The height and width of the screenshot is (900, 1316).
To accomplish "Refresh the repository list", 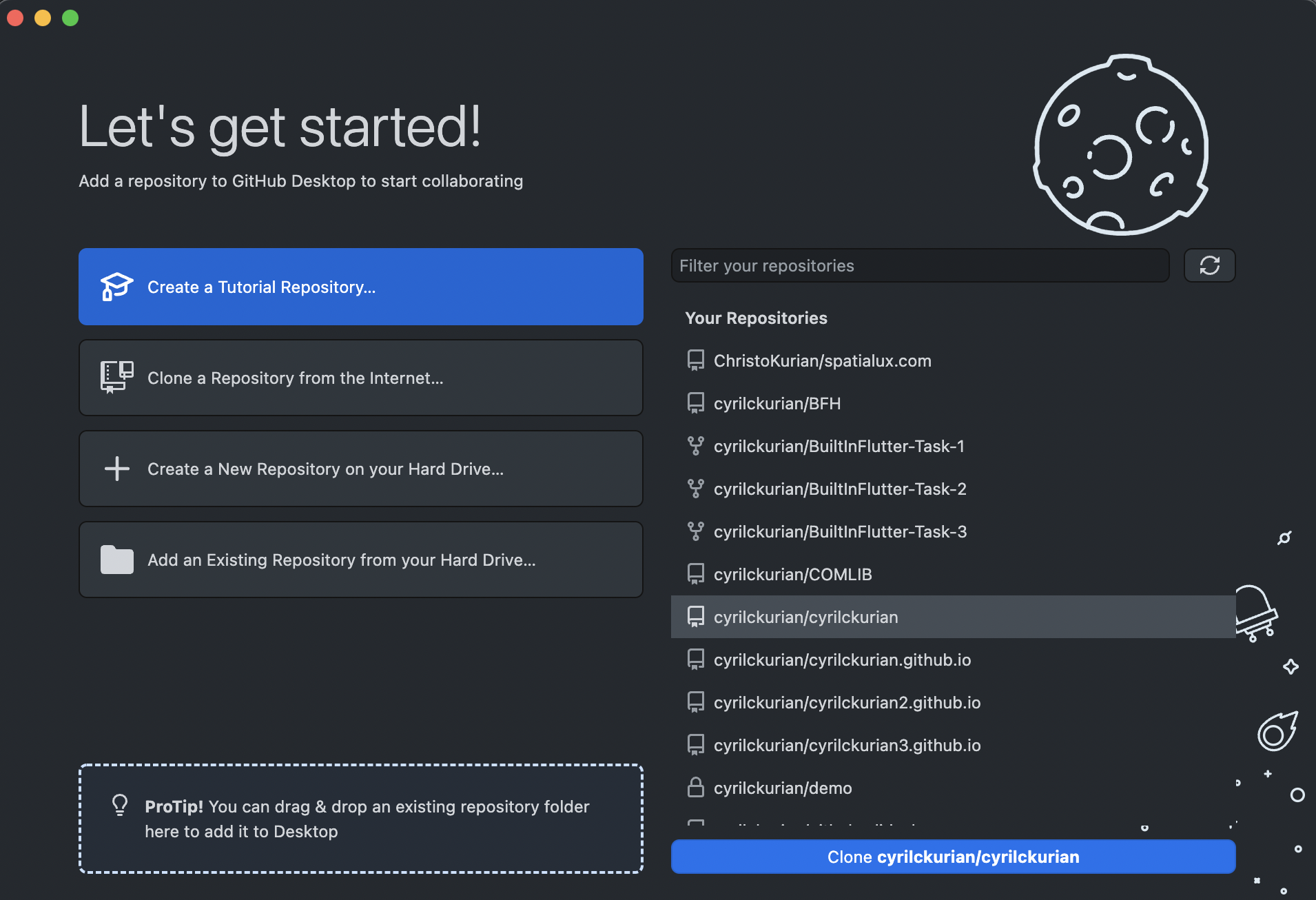I will click(1210, 265).
